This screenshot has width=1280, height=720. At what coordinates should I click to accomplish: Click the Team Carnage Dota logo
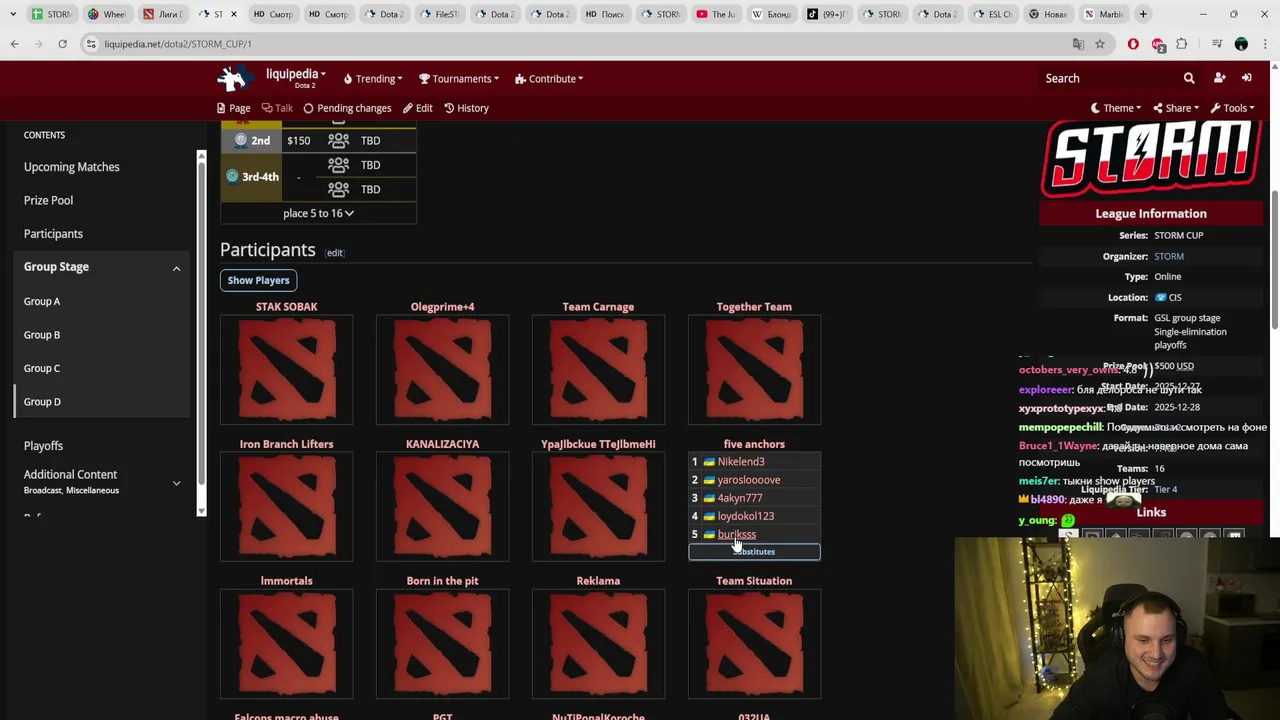598,370
